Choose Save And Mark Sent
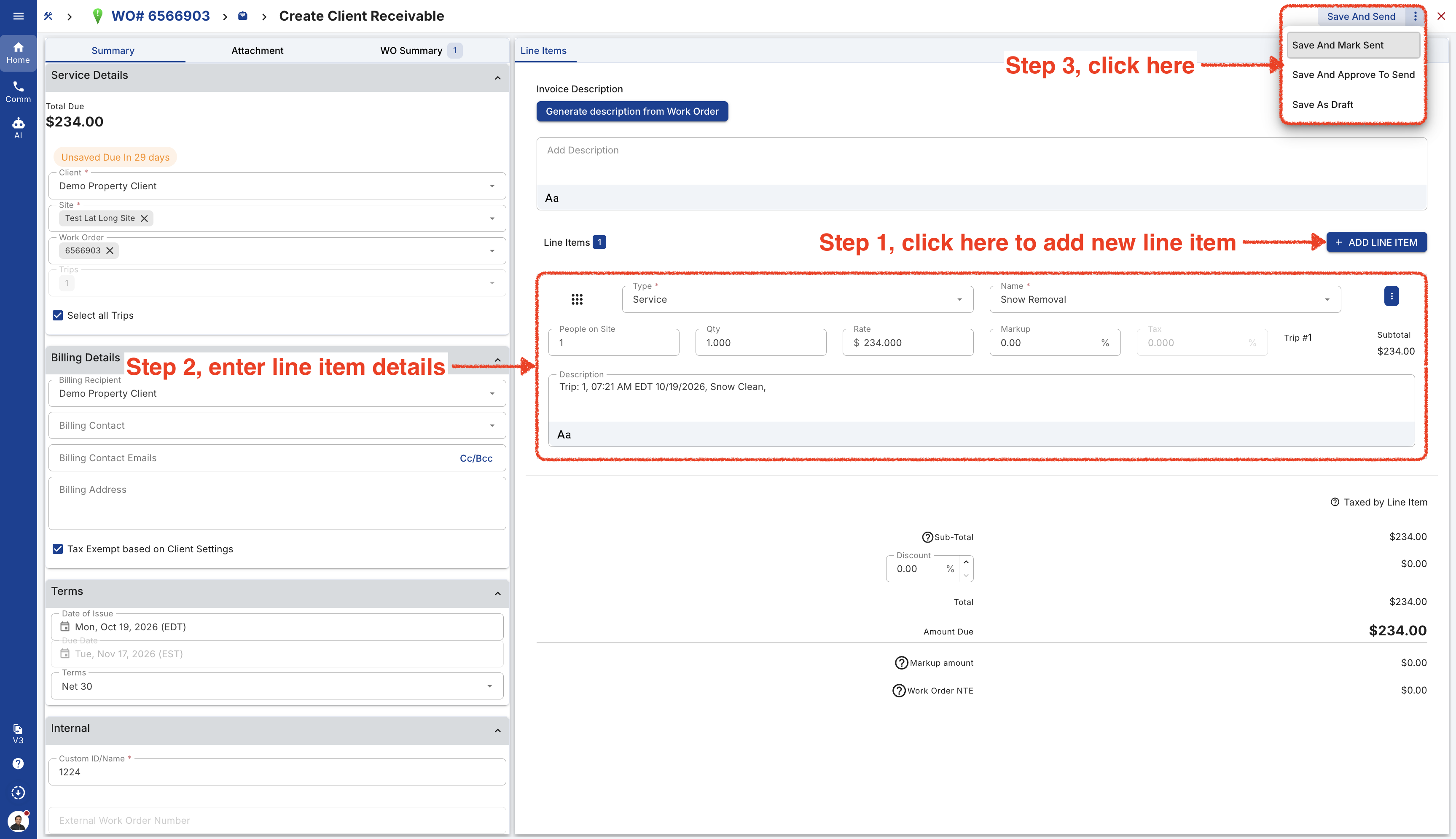 pyautogui.click(x=1354, y=45)
